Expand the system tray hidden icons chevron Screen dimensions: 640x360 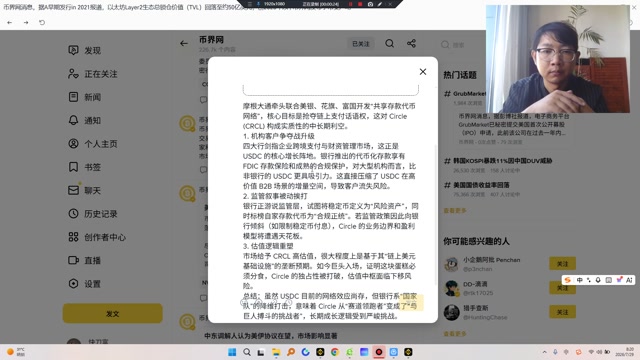[544, 352]
